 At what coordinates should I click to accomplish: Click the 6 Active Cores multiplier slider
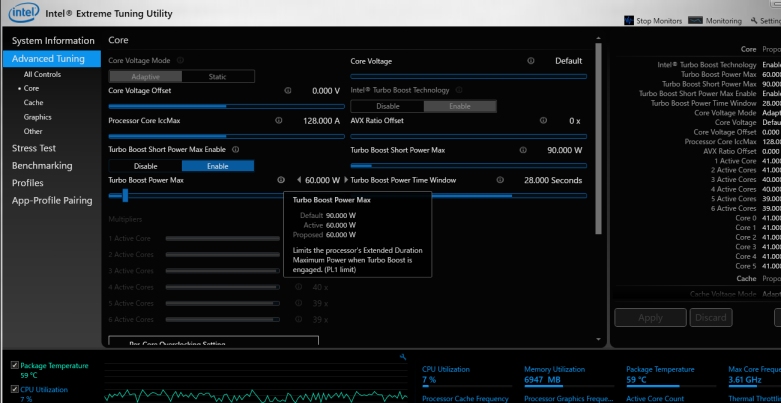point(222,319)
